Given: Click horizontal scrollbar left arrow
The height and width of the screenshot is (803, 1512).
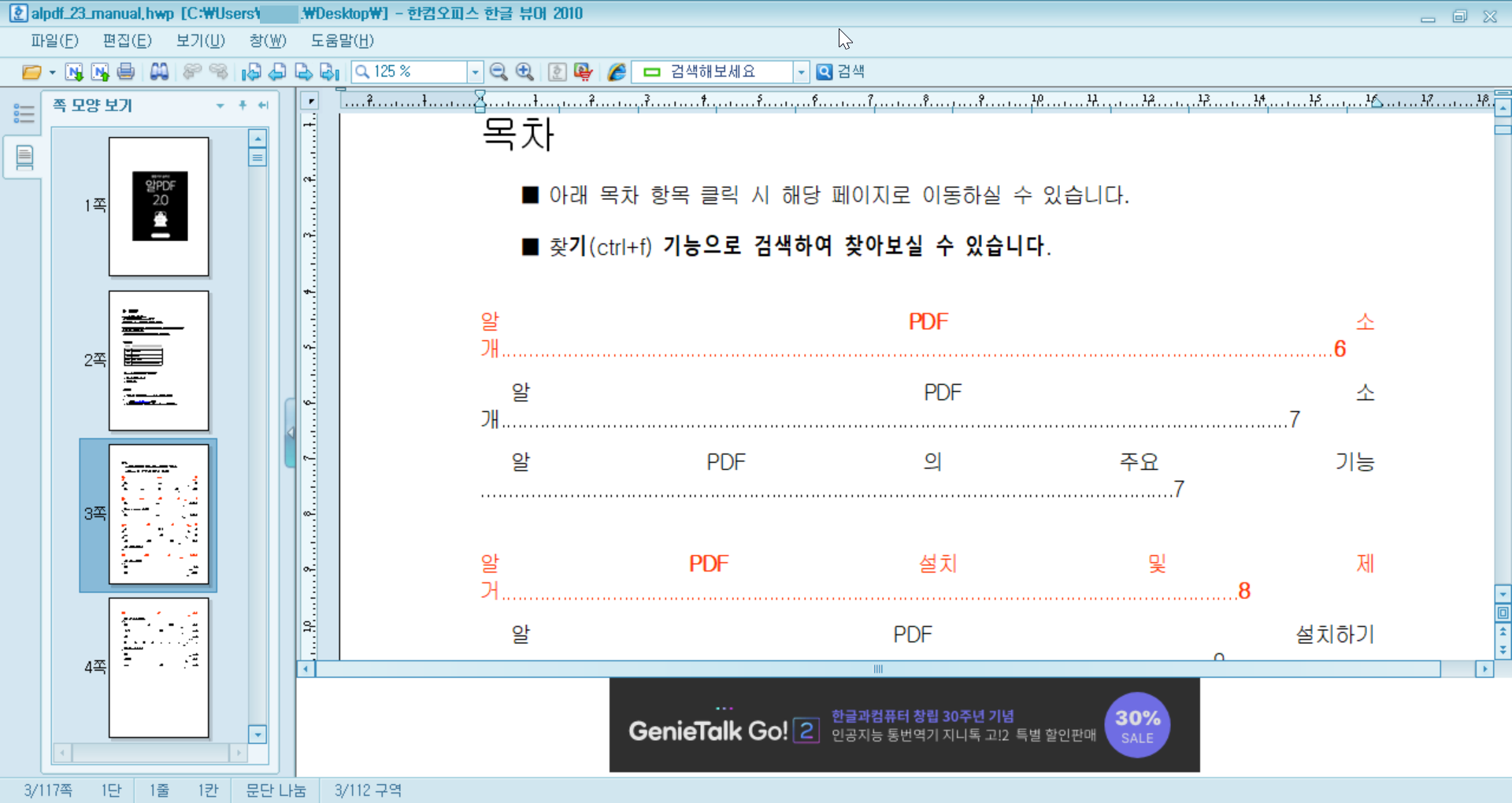Looking at the screenshot, I should point(306,669).
